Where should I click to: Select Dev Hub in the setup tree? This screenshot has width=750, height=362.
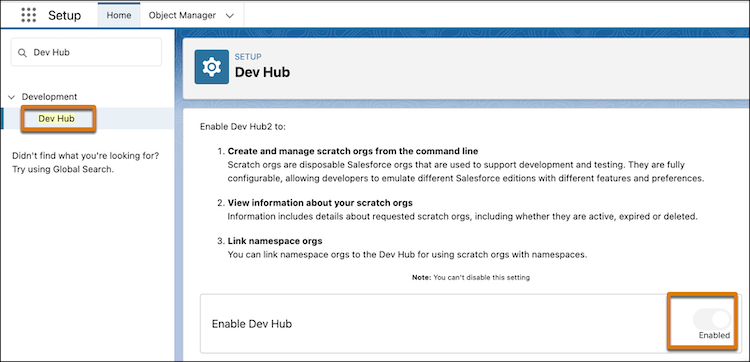(x=56, y=119)
